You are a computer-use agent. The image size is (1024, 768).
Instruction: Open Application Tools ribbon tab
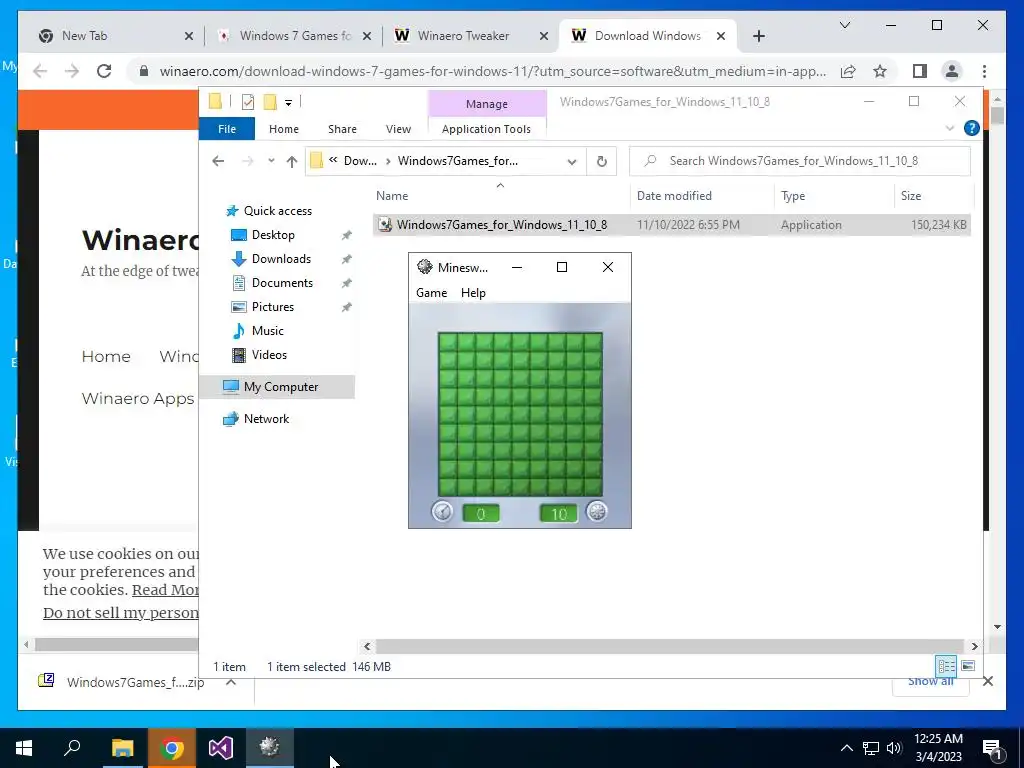click(486, 129)
